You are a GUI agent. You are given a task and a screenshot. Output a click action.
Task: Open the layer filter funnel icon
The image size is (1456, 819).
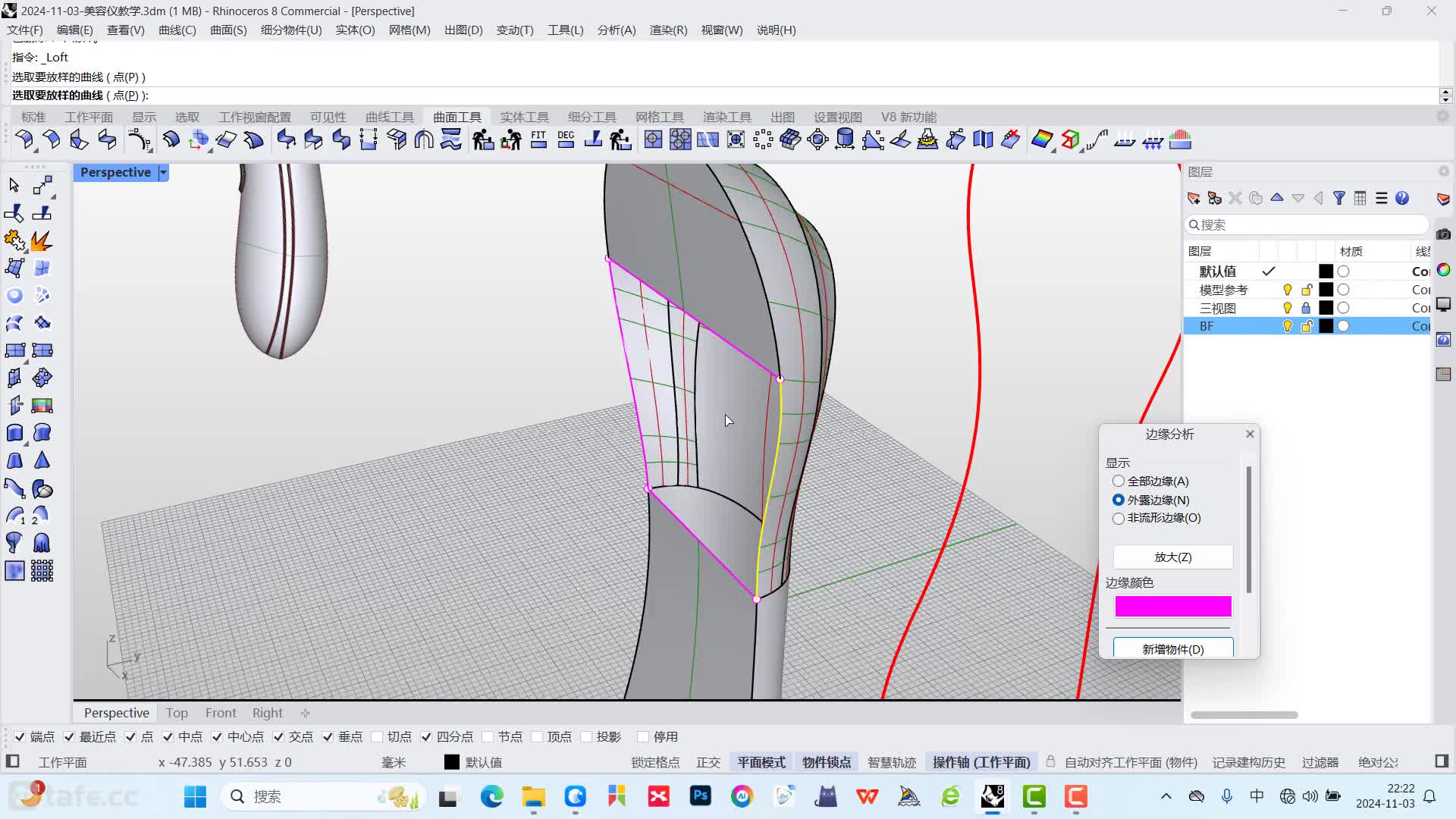1339,198
